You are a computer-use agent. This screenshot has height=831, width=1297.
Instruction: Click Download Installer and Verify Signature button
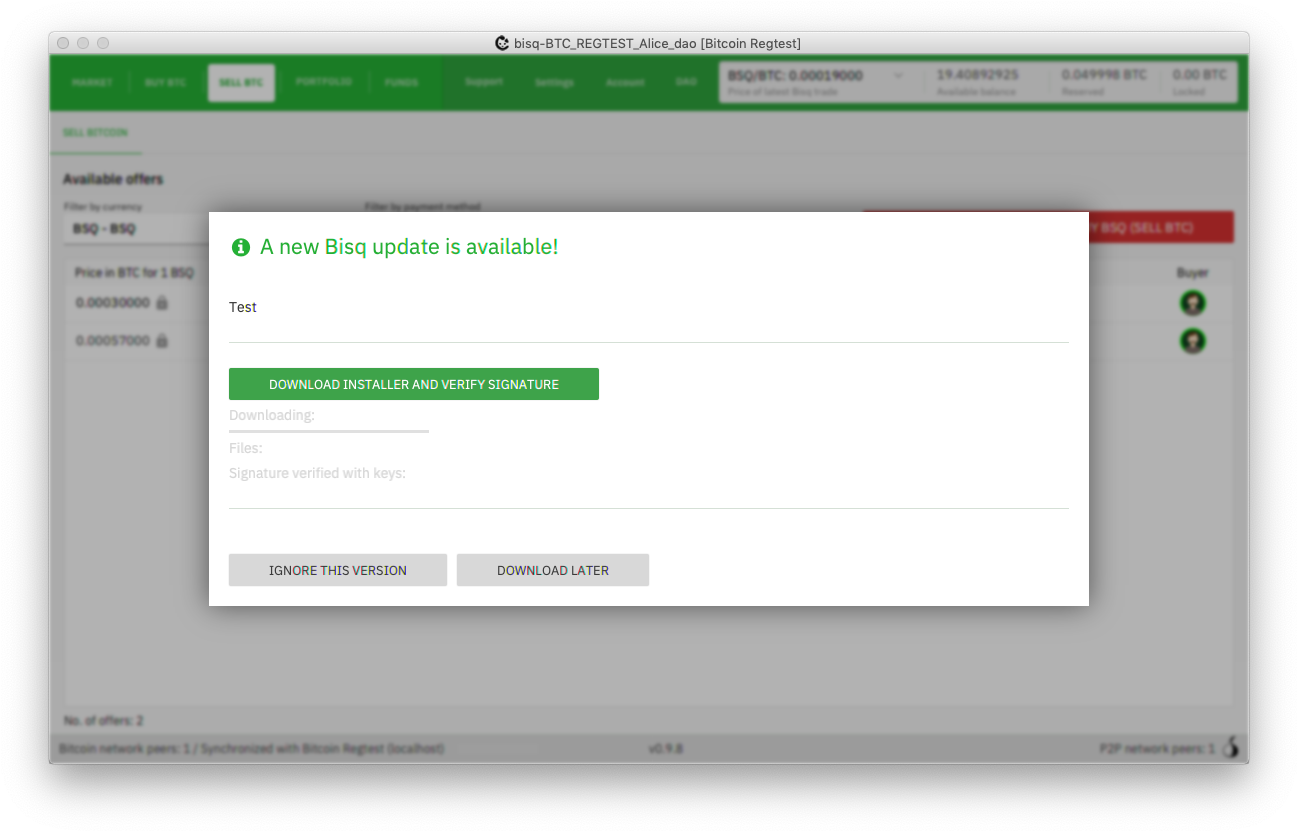413,384
